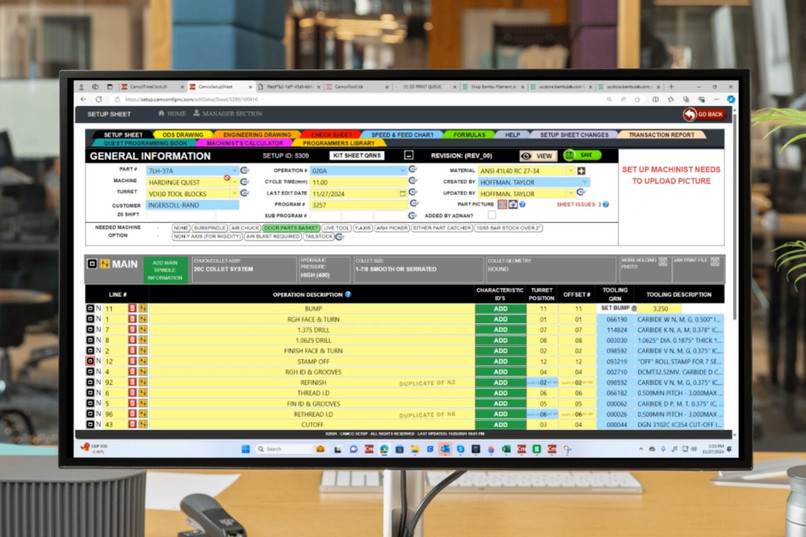Toggle the Tailstock machine option
This screenshot has width=806, height=537.
click(318, 236)
